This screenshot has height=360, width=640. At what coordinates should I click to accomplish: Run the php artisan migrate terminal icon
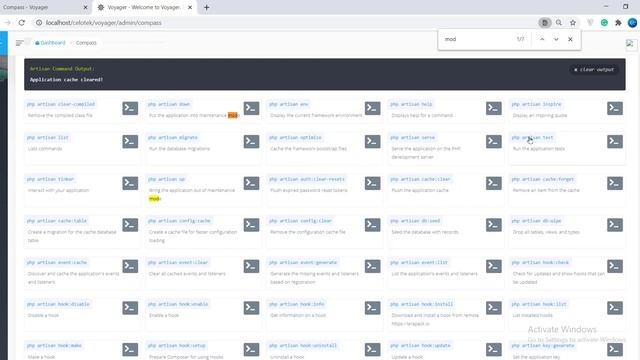tap(251, 142)
